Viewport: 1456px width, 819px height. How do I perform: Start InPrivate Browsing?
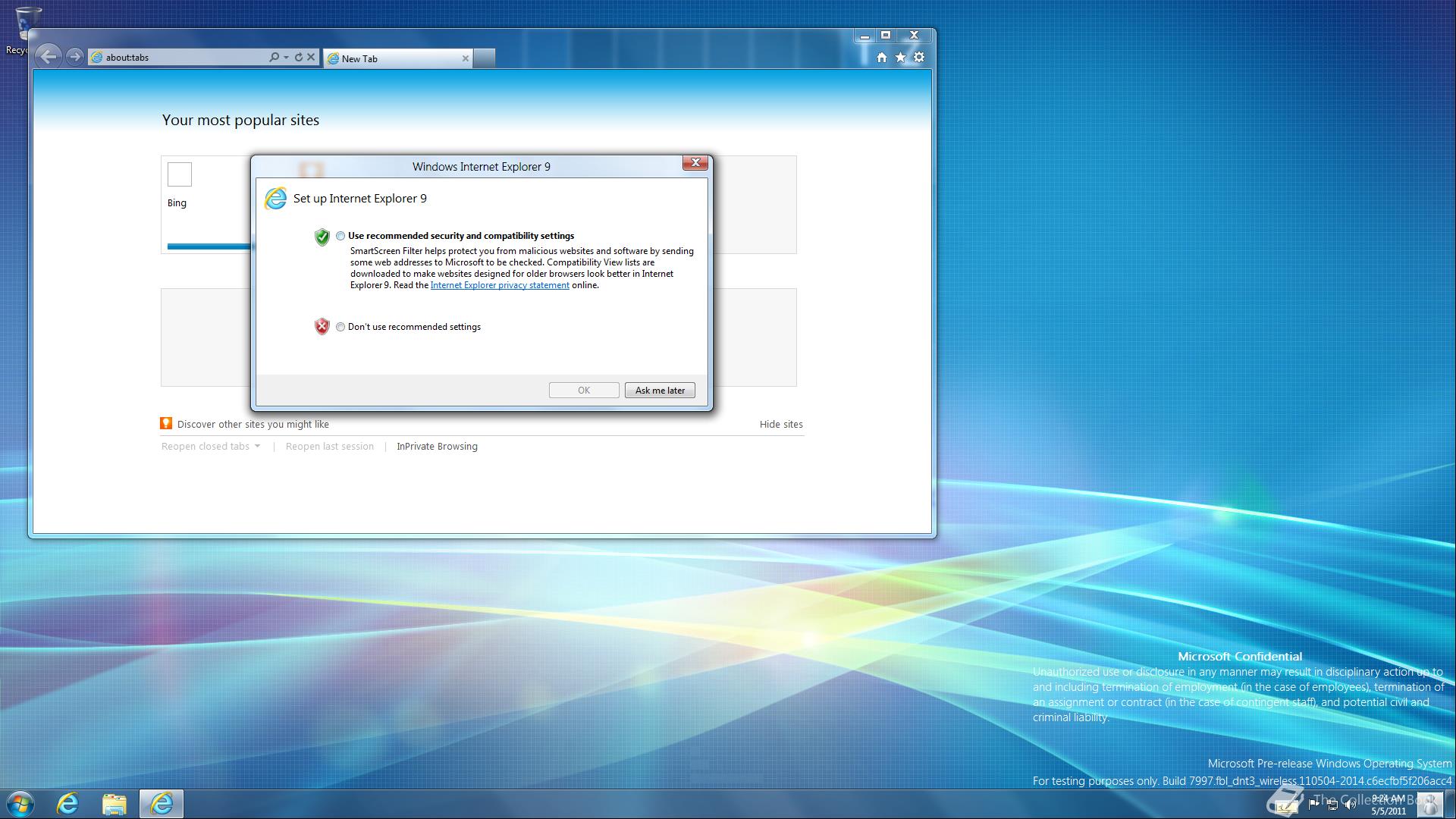click(x=438, y=447)
